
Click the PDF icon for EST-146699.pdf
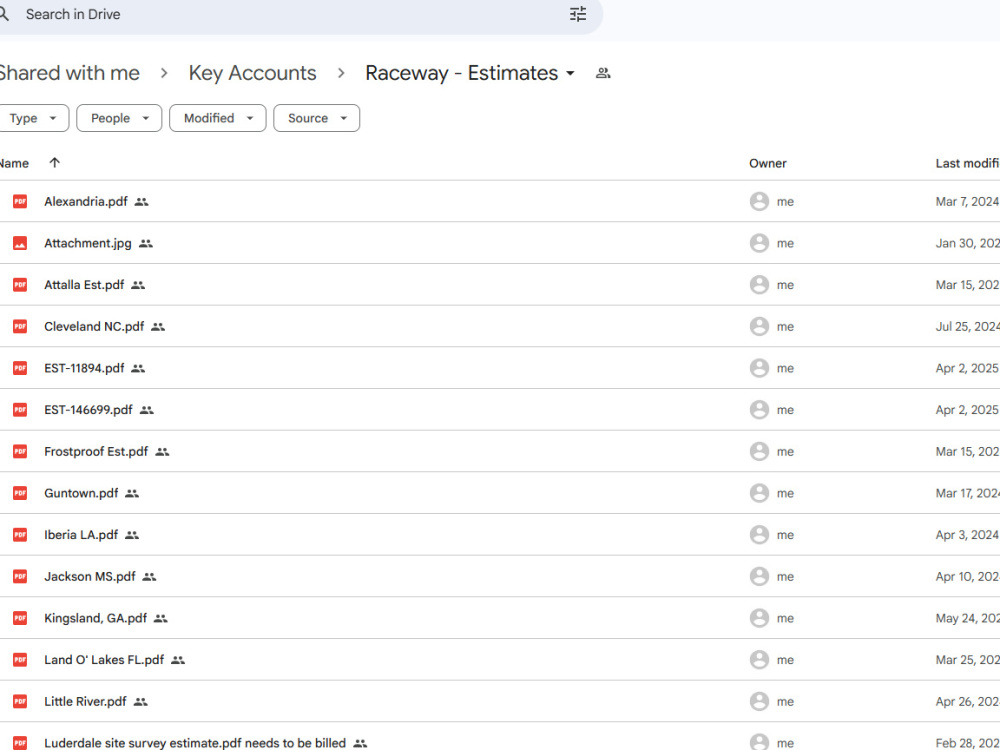(x=20, y=409)
